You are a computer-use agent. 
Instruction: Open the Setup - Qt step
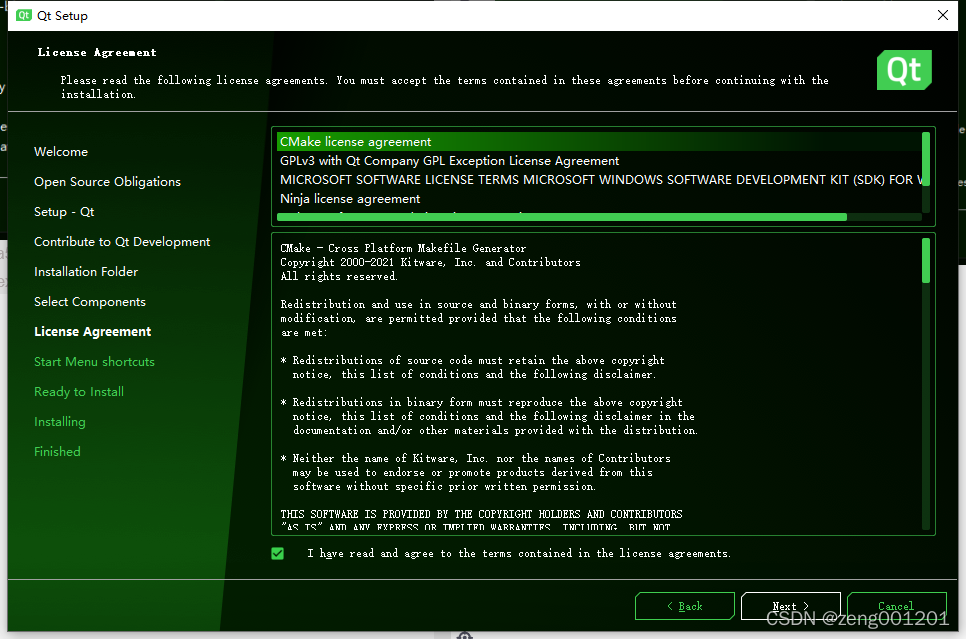(x=64, y=211)
